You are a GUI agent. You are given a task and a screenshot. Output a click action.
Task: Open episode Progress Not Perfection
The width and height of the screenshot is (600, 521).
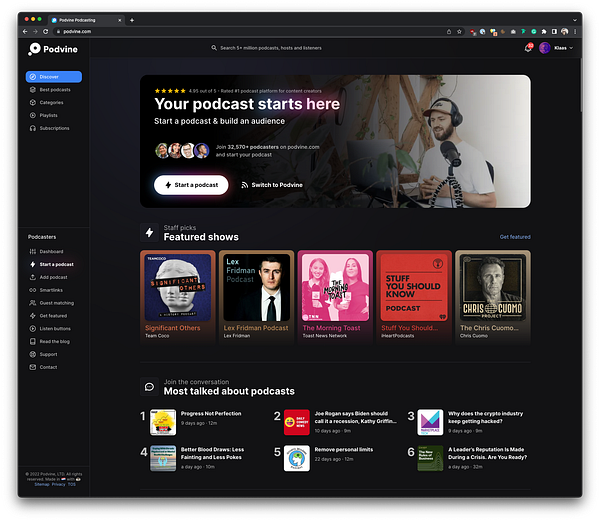point(211,414)
